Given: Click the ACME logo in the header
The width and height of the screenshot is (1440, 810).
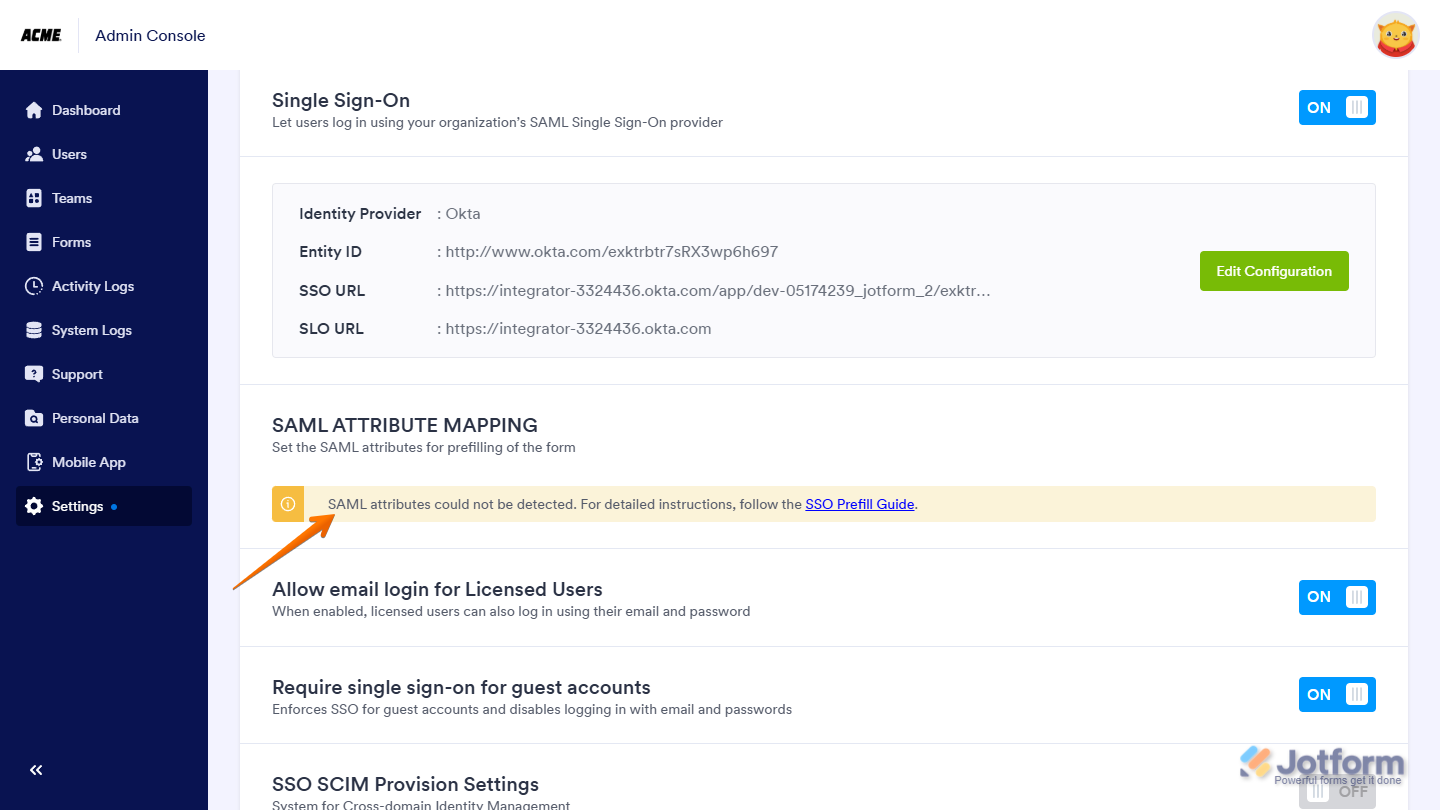Looking at the screenshot, I should pos(41,34).
